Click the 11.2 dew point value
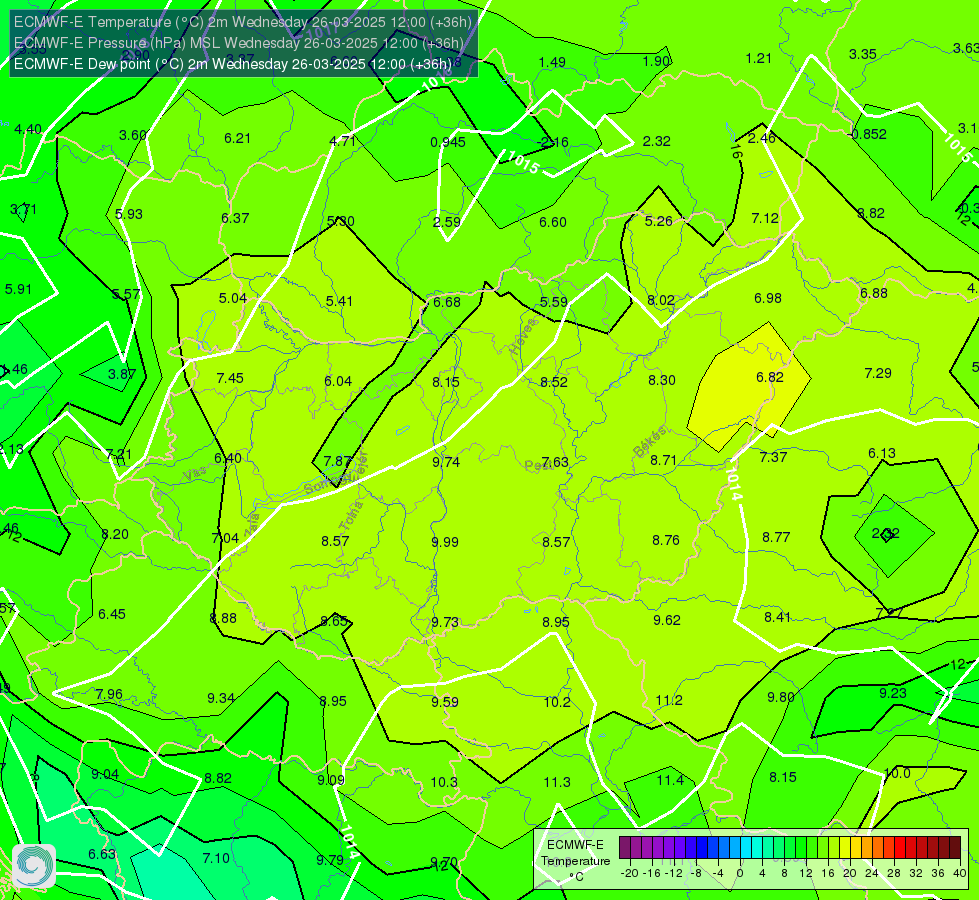The width and height of the screenshot is (979, 900). click(x=669, y=700)
